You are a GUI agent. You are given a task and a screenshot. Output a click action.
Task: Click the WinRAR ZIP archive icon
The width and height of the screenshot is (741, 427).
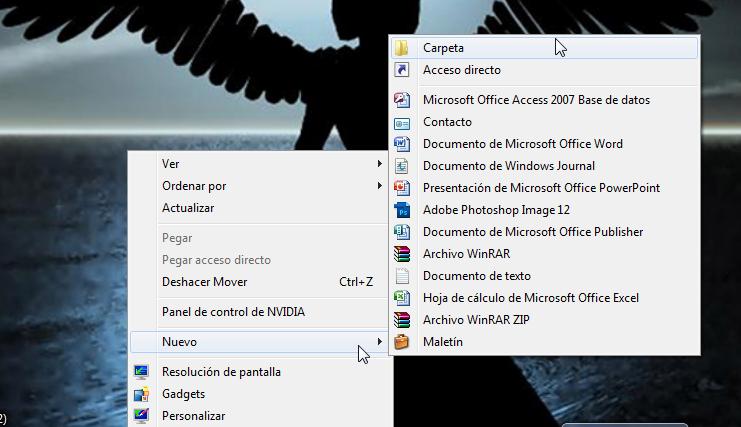point(402,320)
